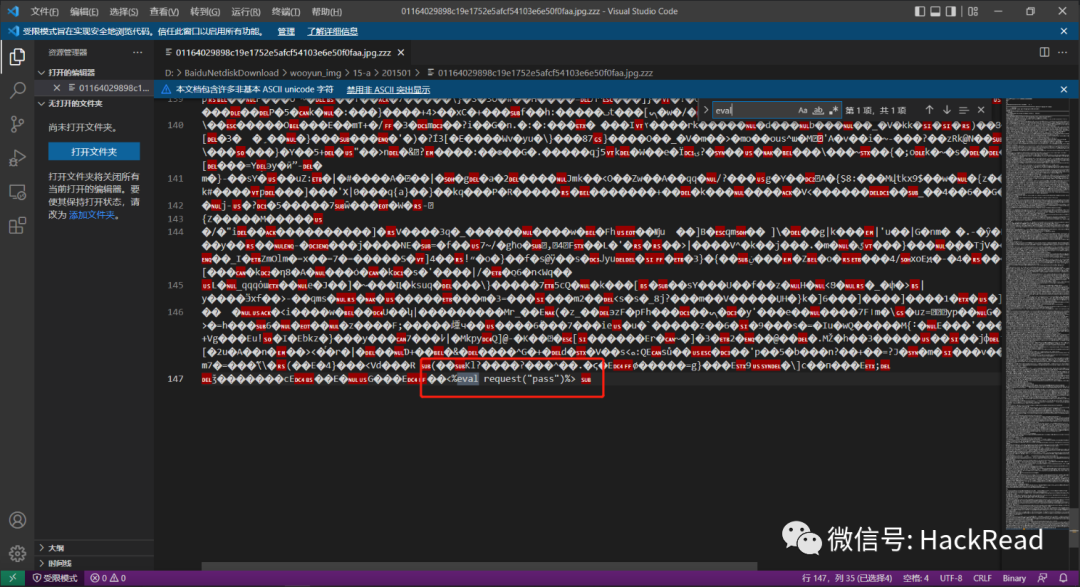Open the Search view in activity bar

click(x=17, y=90)
